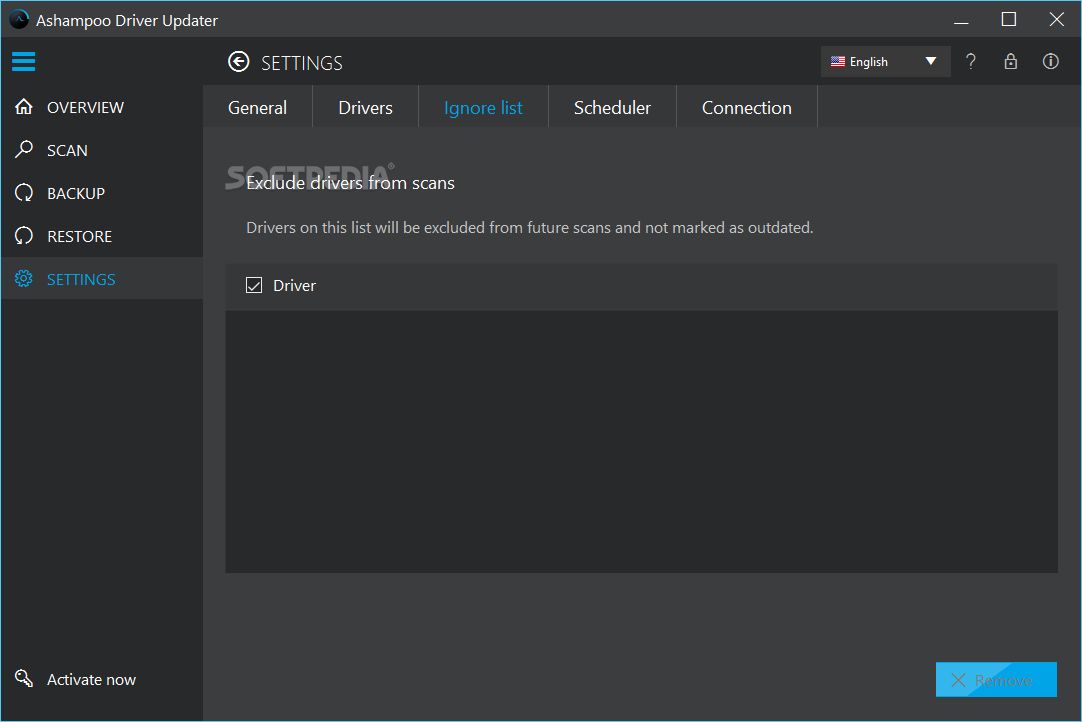Click the Backup circular icon
1082x722 pixels.
pyautogui.click(x=24, y=193)
